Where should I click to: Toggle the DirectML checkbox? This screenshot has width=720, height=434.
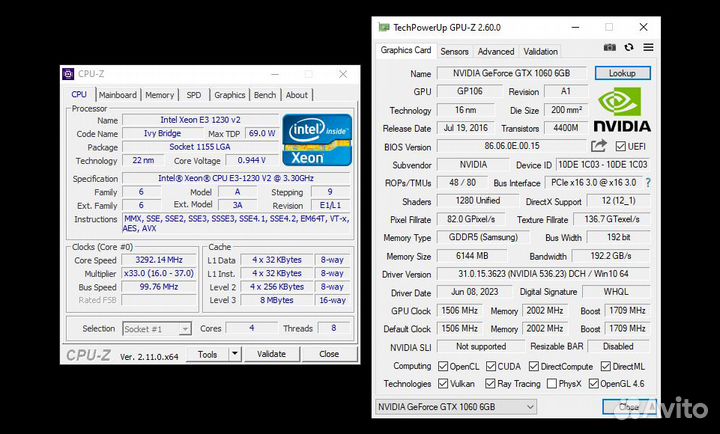coord(606,366)
